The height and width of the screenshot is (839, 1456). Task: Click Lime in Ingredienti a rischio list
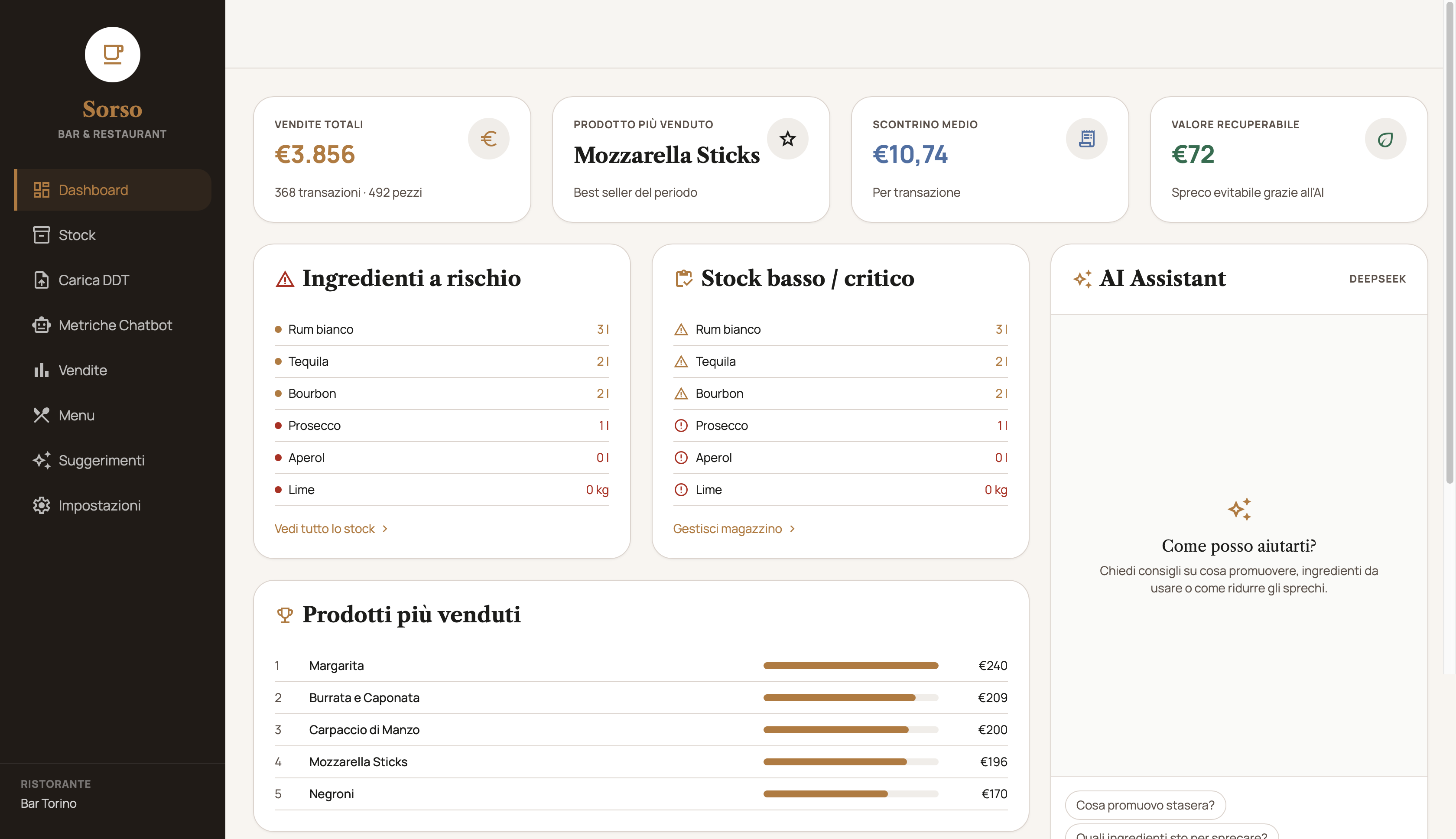tap(301, 490)
